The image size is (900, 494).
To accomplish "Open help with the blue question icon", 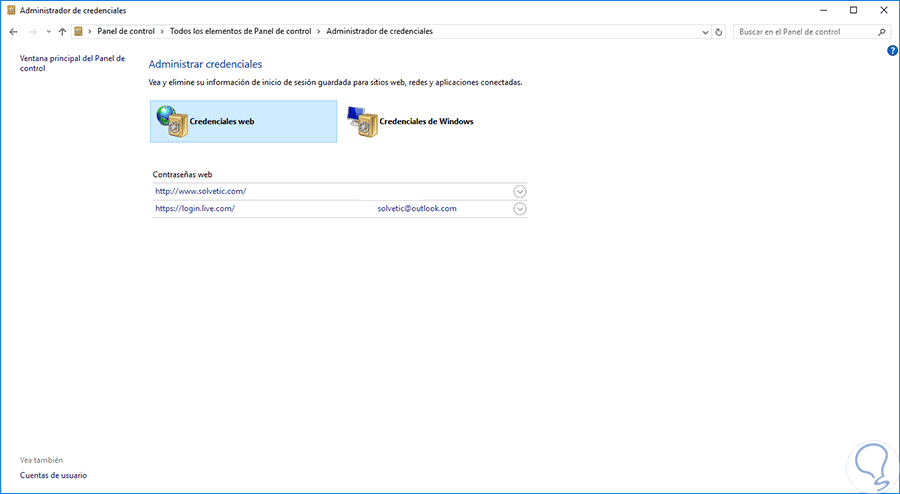I will 893,50.
